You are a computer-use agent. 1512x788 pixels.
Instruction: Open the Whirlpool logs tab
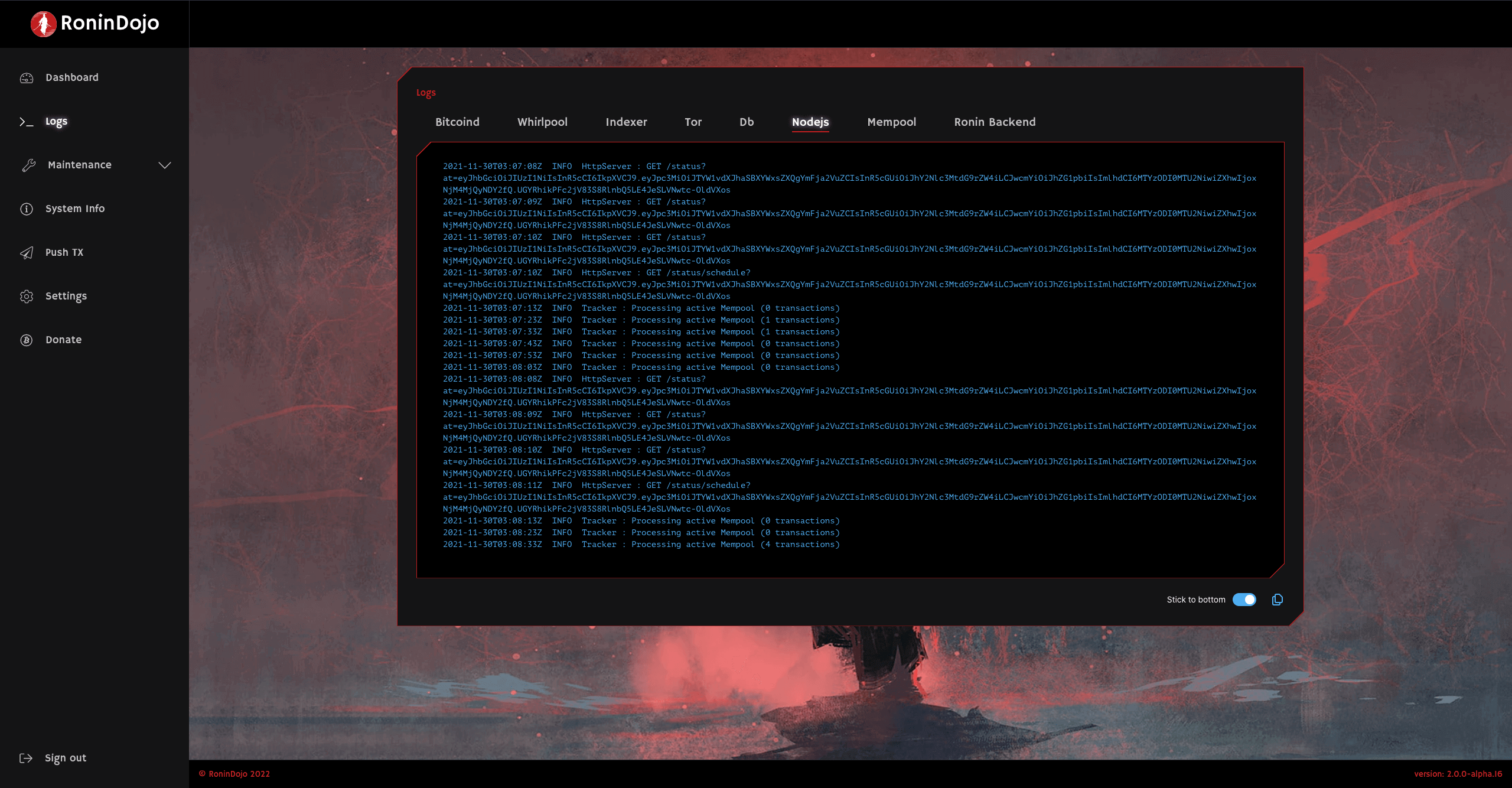click(x=542, y=122)
